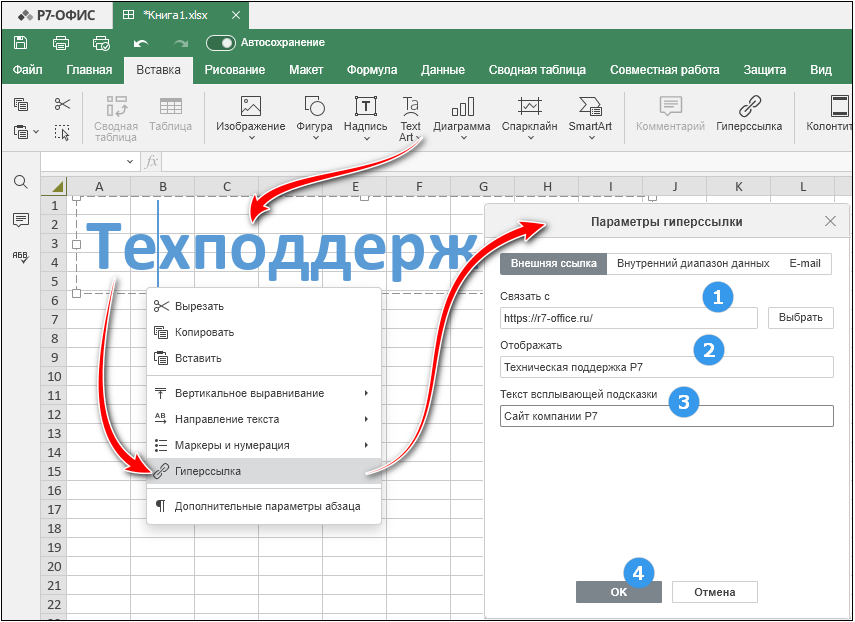Switch to the Совместная работа tab
The height and width of the screenshot is (622, 855).
[x=665, y=70]
